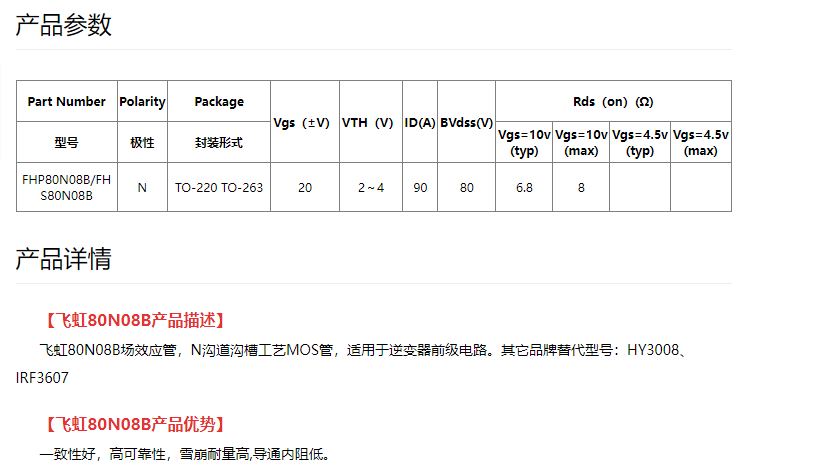The width and height of the screenshot is (815, 469).
Task: Select the Package column header cell
Action: 219,101
